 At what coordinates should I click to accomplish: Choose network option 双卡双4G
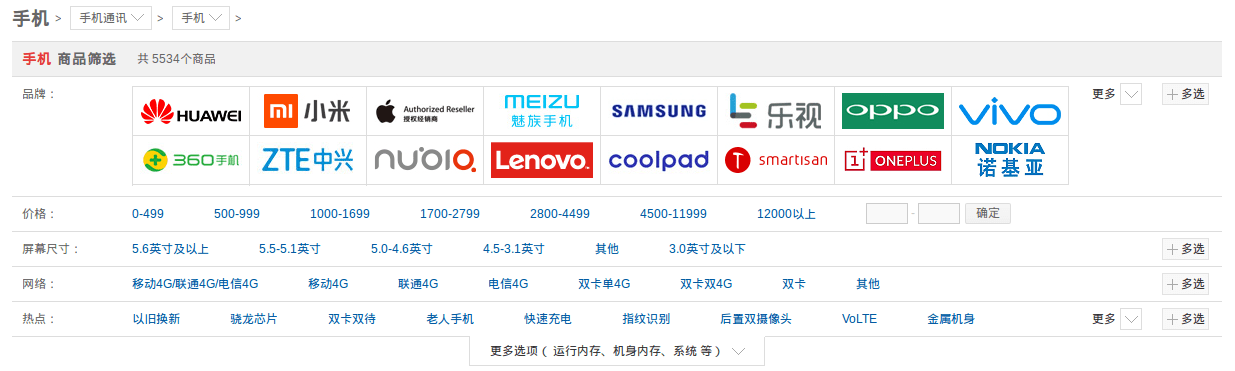click(x=706, y=284)
